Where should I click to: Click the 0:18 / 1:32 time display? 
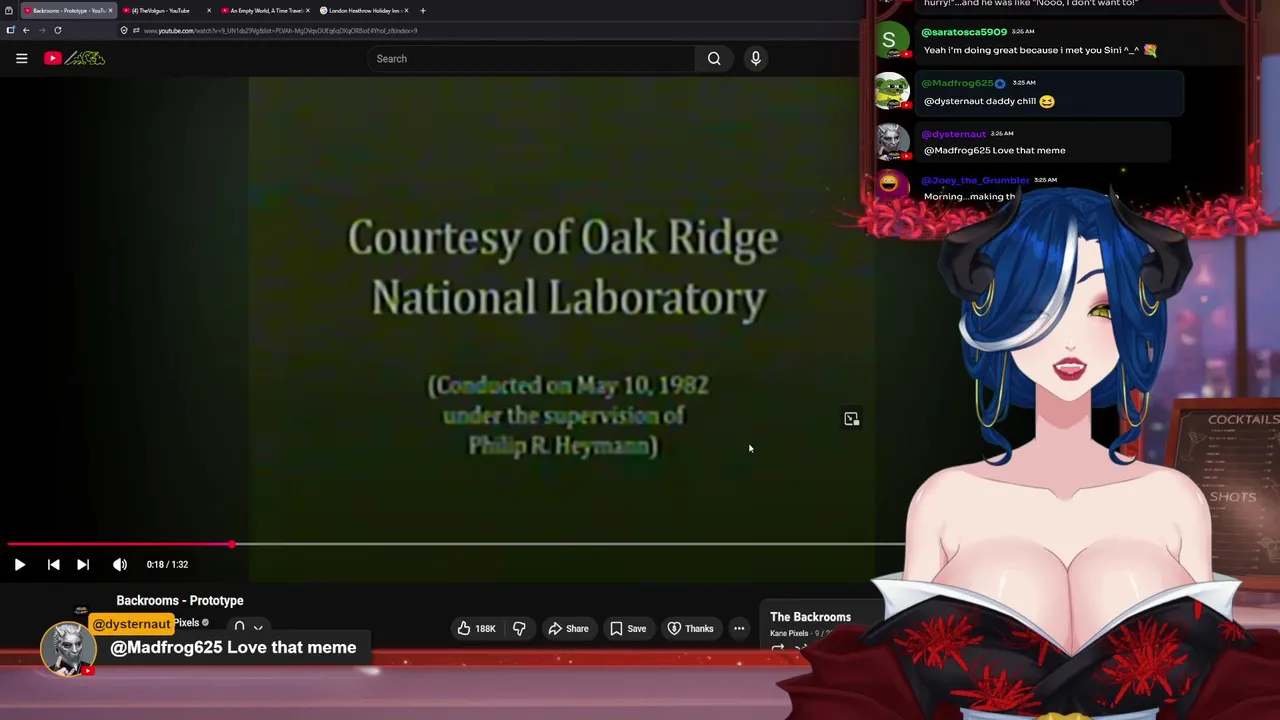click(167, 564)
